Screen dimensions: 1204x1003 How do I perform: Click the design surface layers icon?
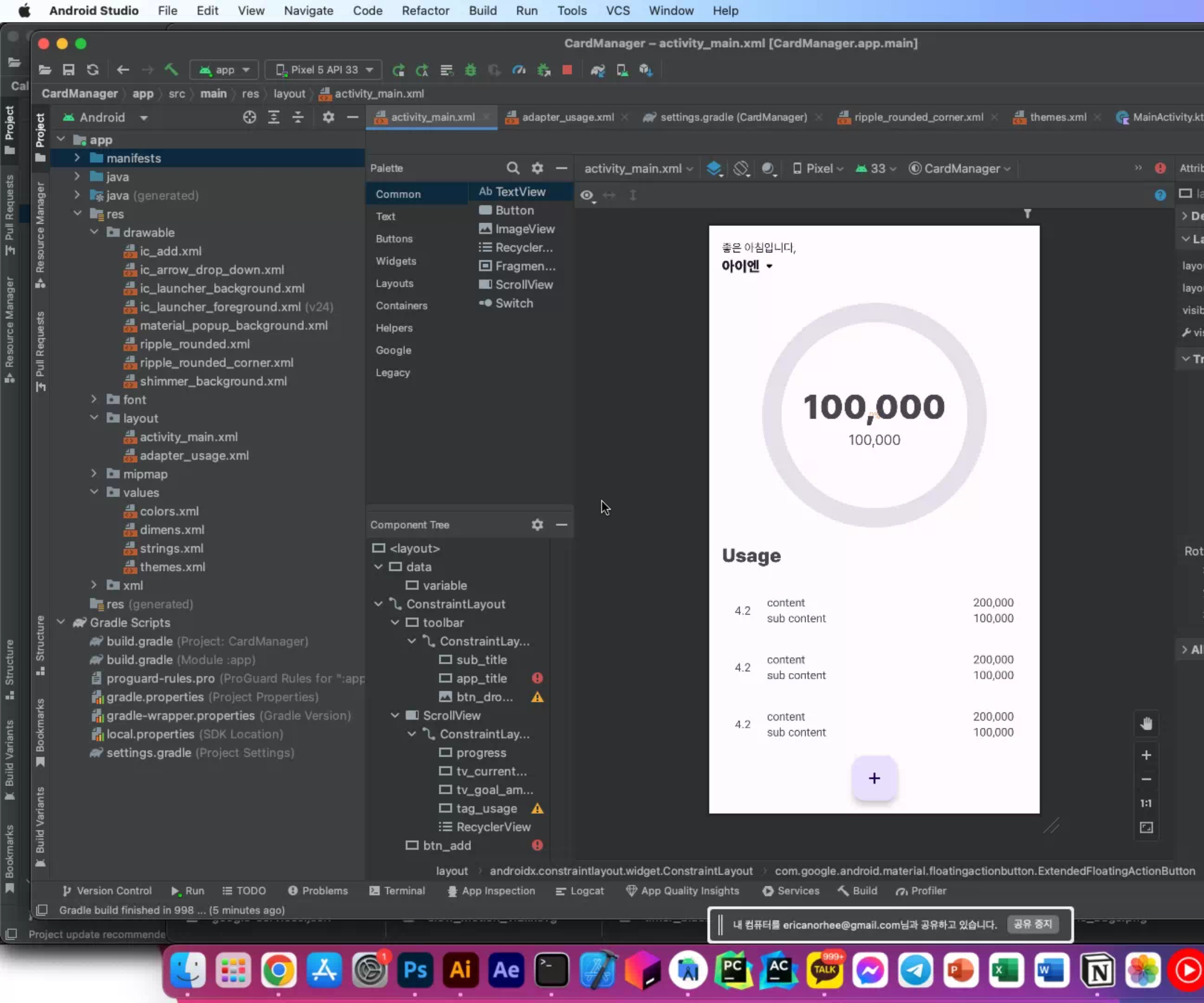714,169
